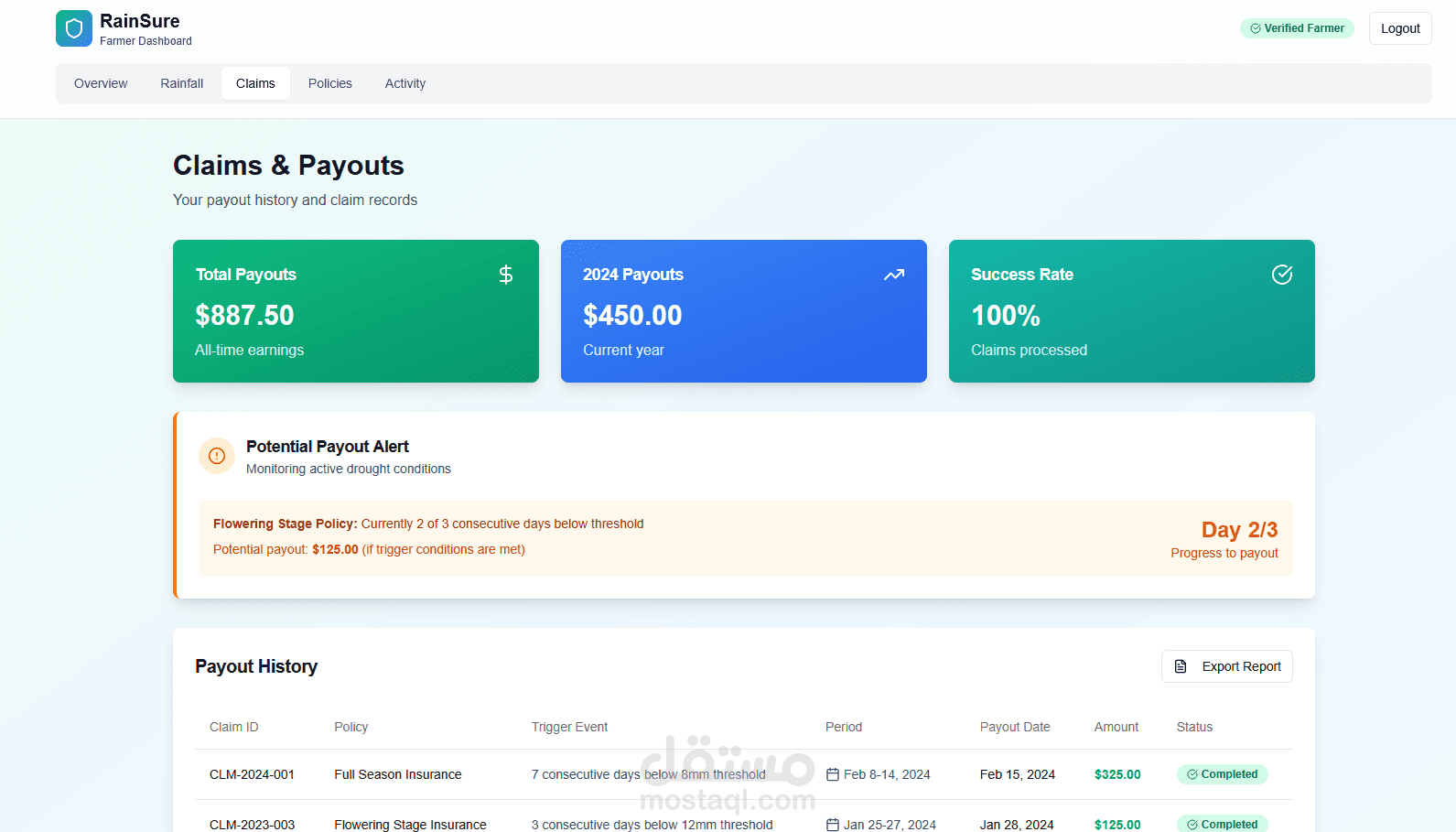Click the RainSure title text

(140, 21)
